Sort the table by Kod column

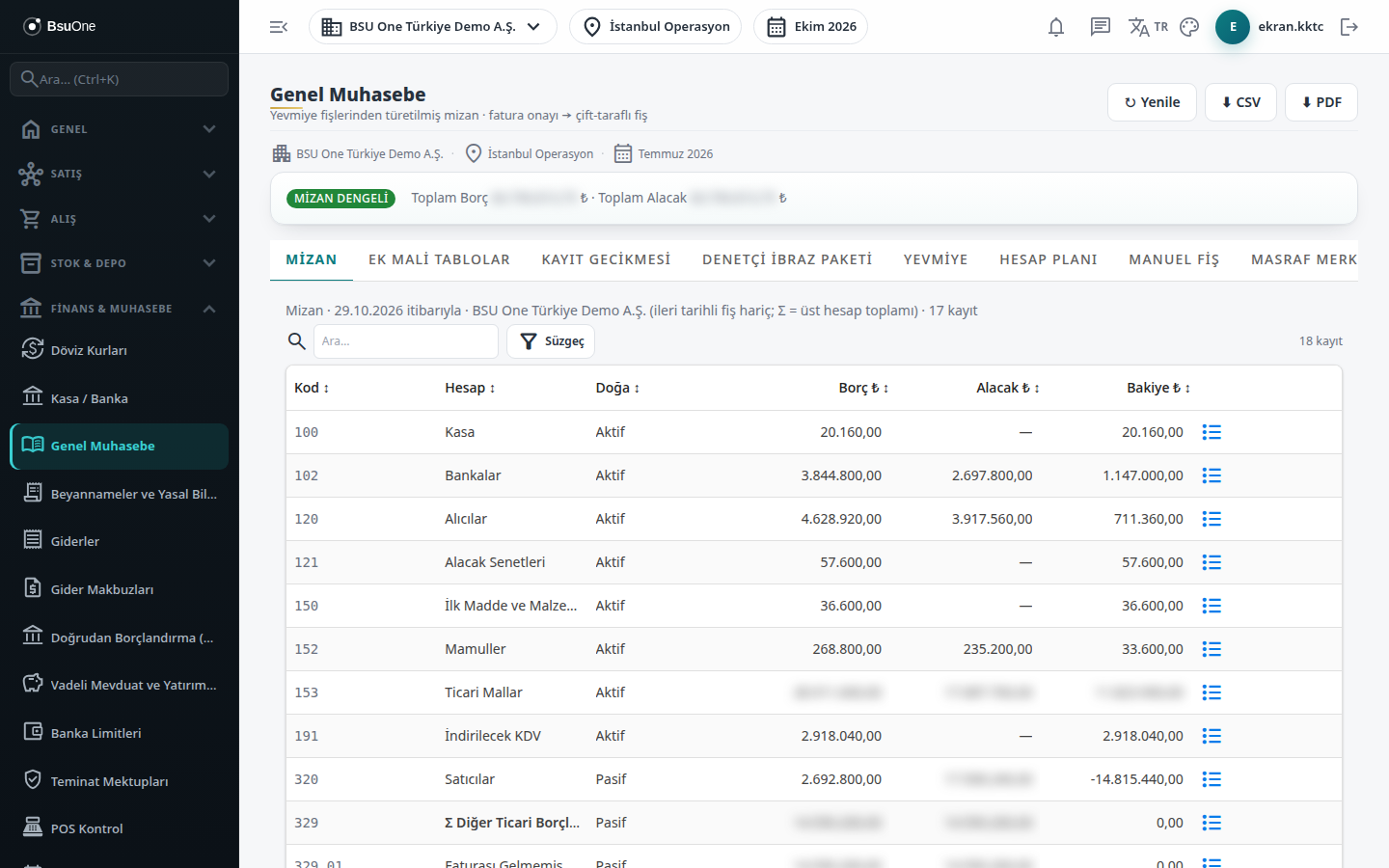coord(312,388)
